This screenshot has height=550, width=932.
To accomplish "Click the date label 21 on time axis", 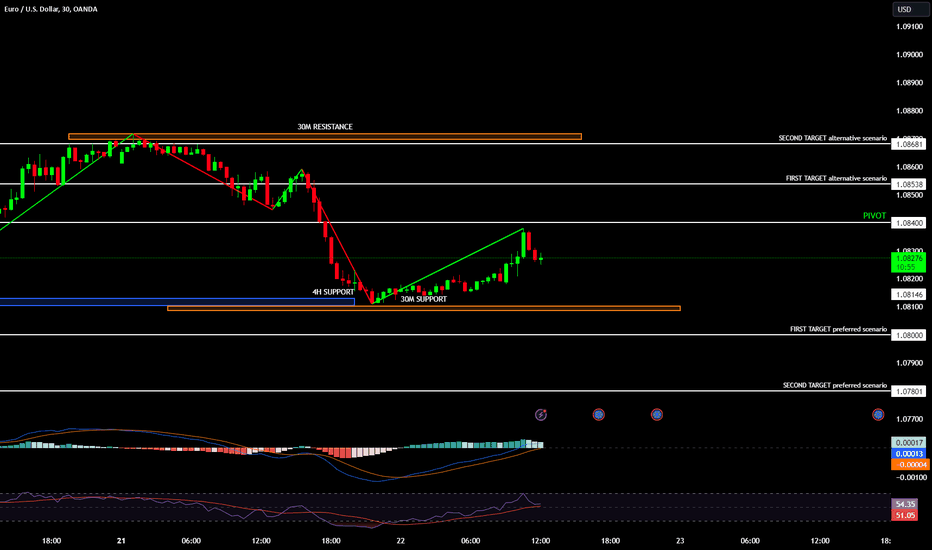I will (121, 540).
